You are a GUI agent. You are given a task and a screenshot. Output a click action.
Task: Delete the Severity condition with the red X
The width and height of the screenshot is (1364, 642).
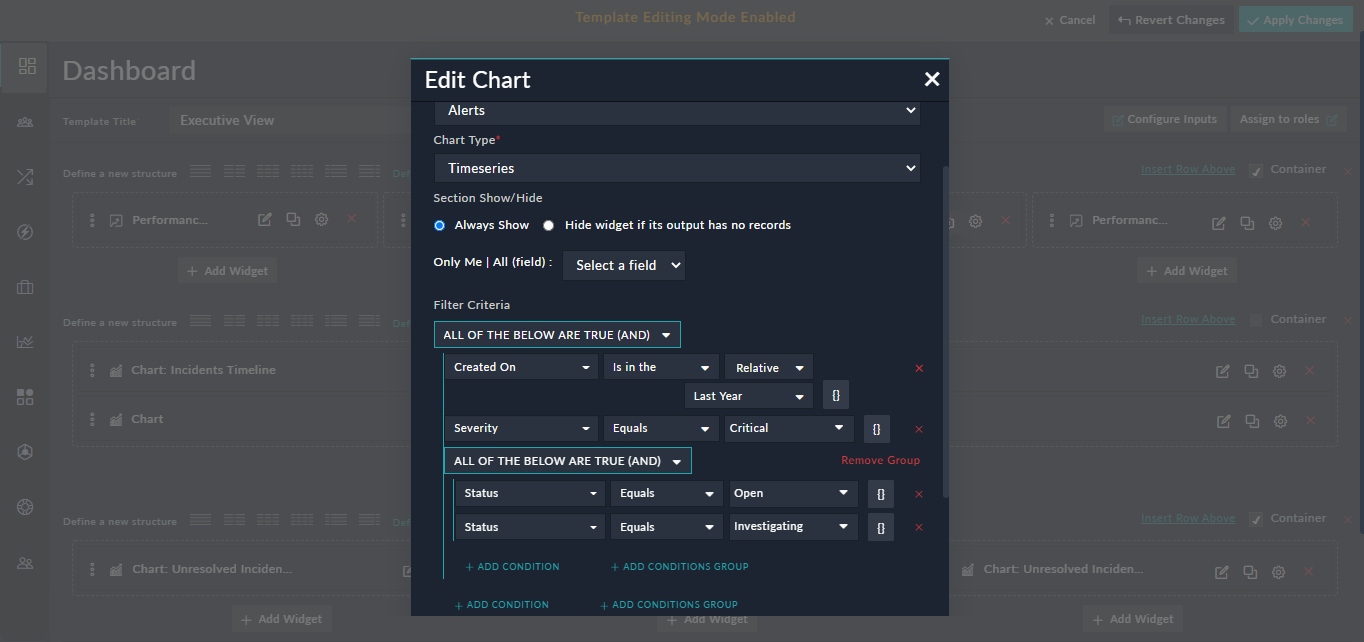pos(919,428)
